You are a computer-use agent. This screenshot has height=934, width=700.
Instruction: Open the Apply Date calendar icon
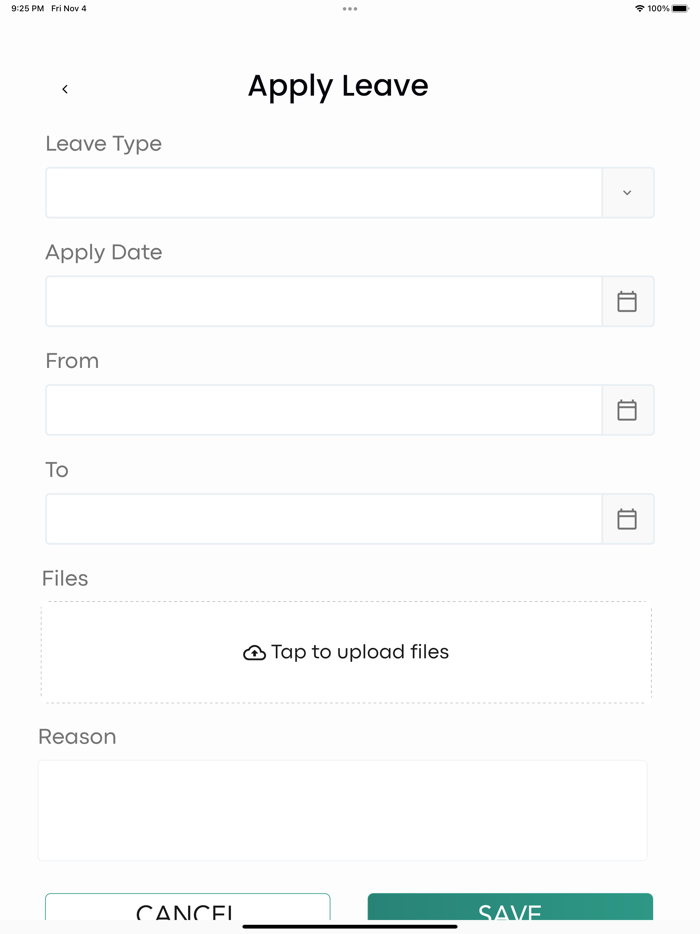[x=627, y=301]
